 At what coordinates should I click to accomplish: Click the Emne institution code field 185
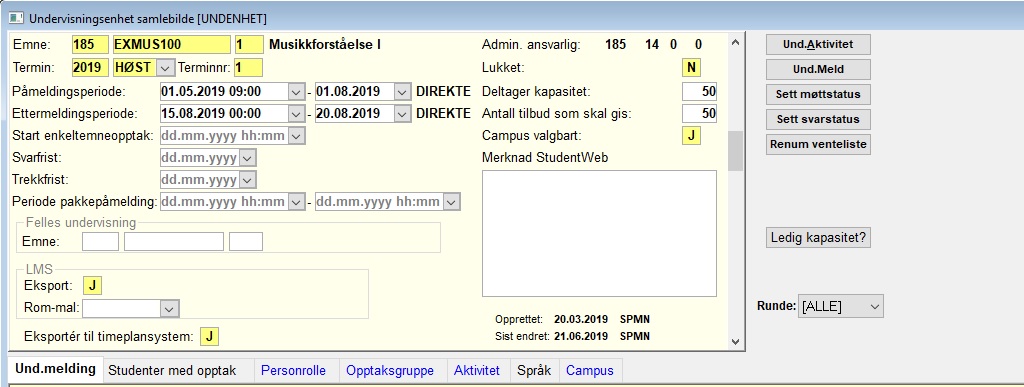[90, 44]
